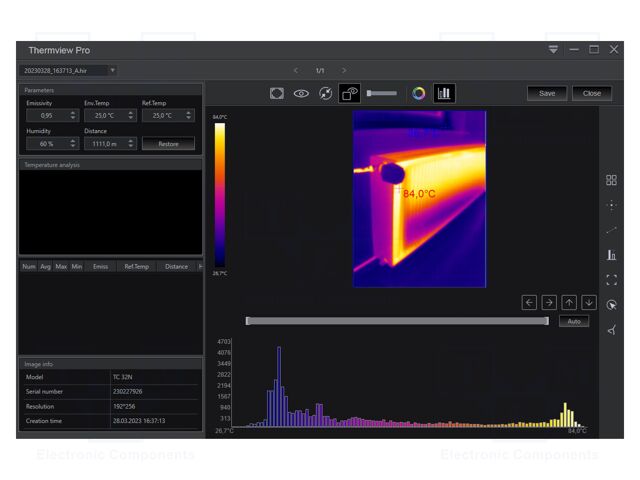Image resolution: width=640 pixels, height=480 pixels.
Task: Click the Emiss column header
Action: pyautogui.click(x=100, y=266)
